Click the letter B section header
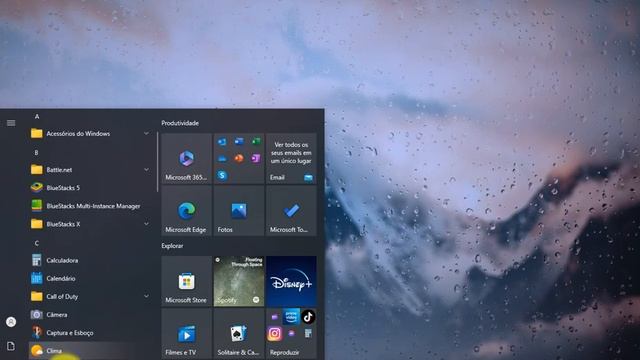 tap(37, 152)
